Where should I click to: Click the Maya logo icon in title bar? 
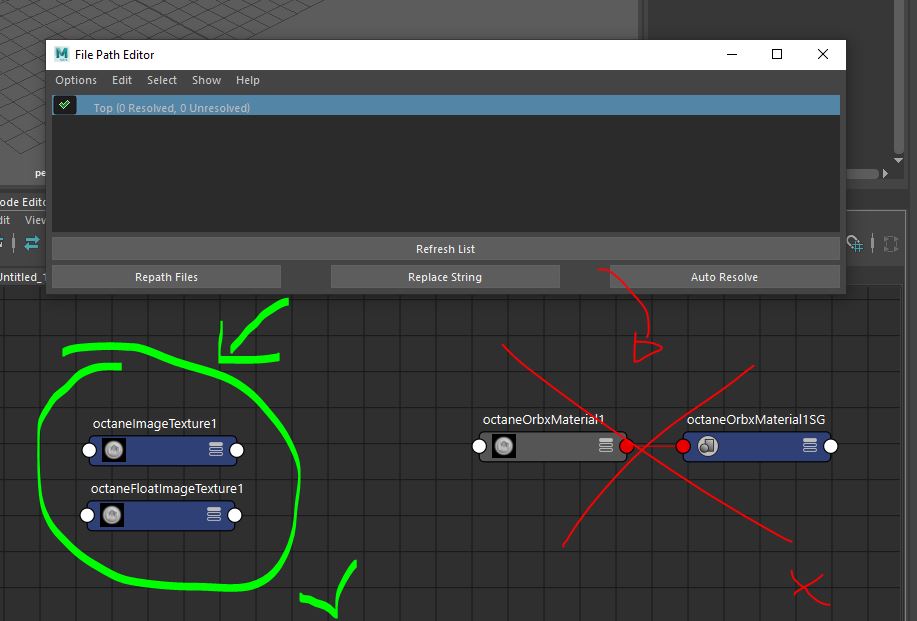(x=61, y=54)
